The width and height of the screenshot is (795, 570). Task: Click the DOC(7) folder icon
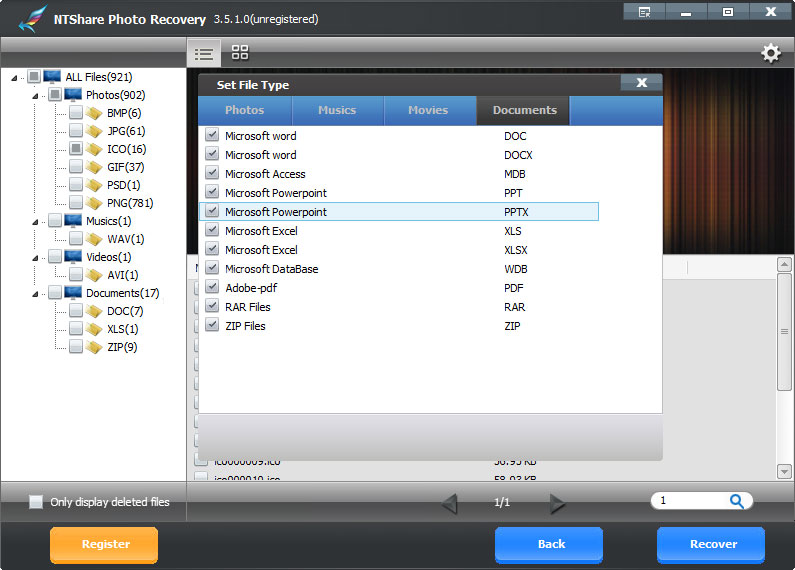[x=94, y=311]
